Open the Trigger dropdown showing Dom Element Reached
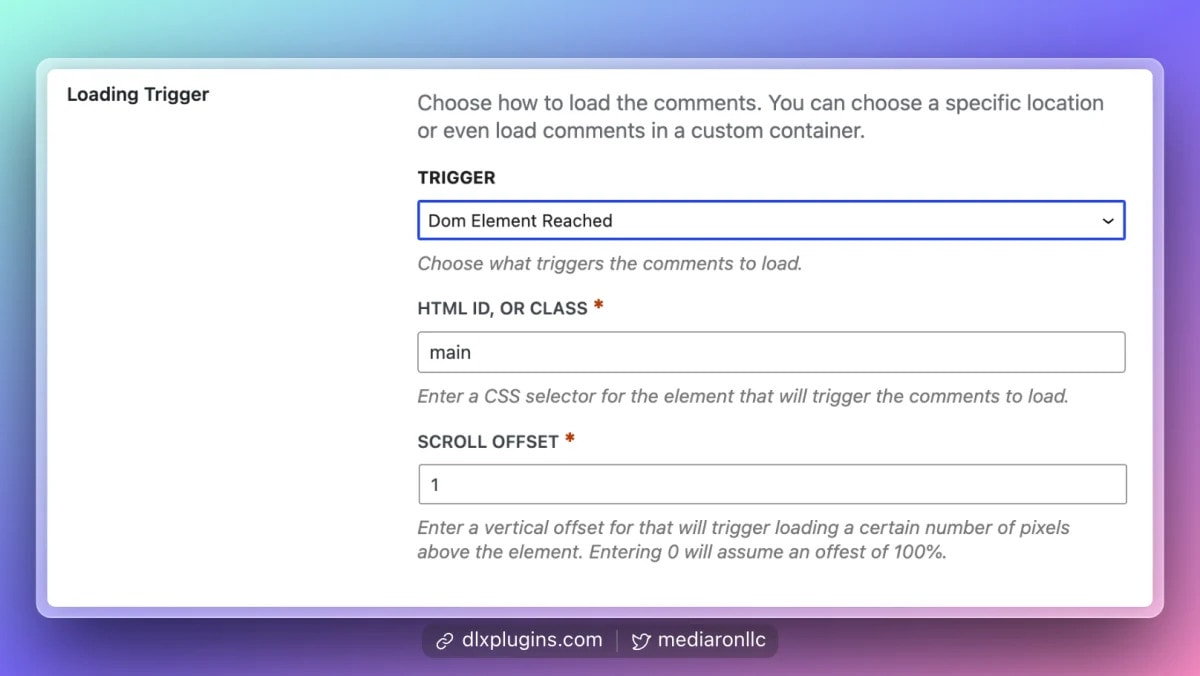Screen dimensions: 1200x676 (x=770, y=220)
